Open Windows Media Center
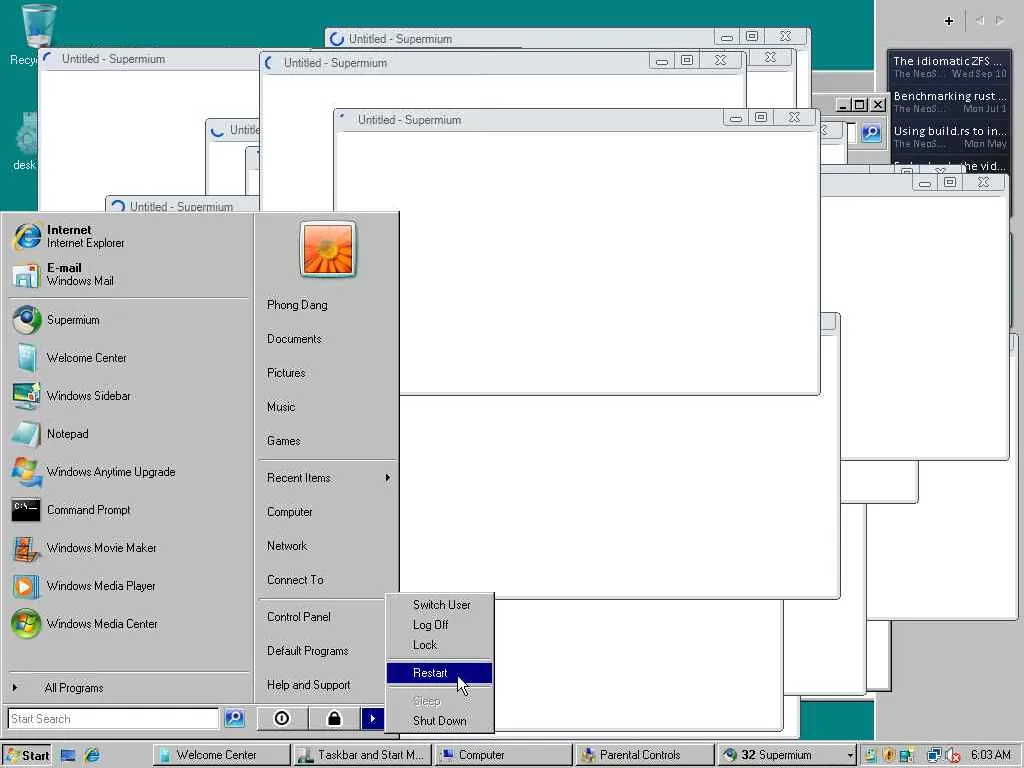Screen dimensions: 1024x768 [x=129, y=624]
